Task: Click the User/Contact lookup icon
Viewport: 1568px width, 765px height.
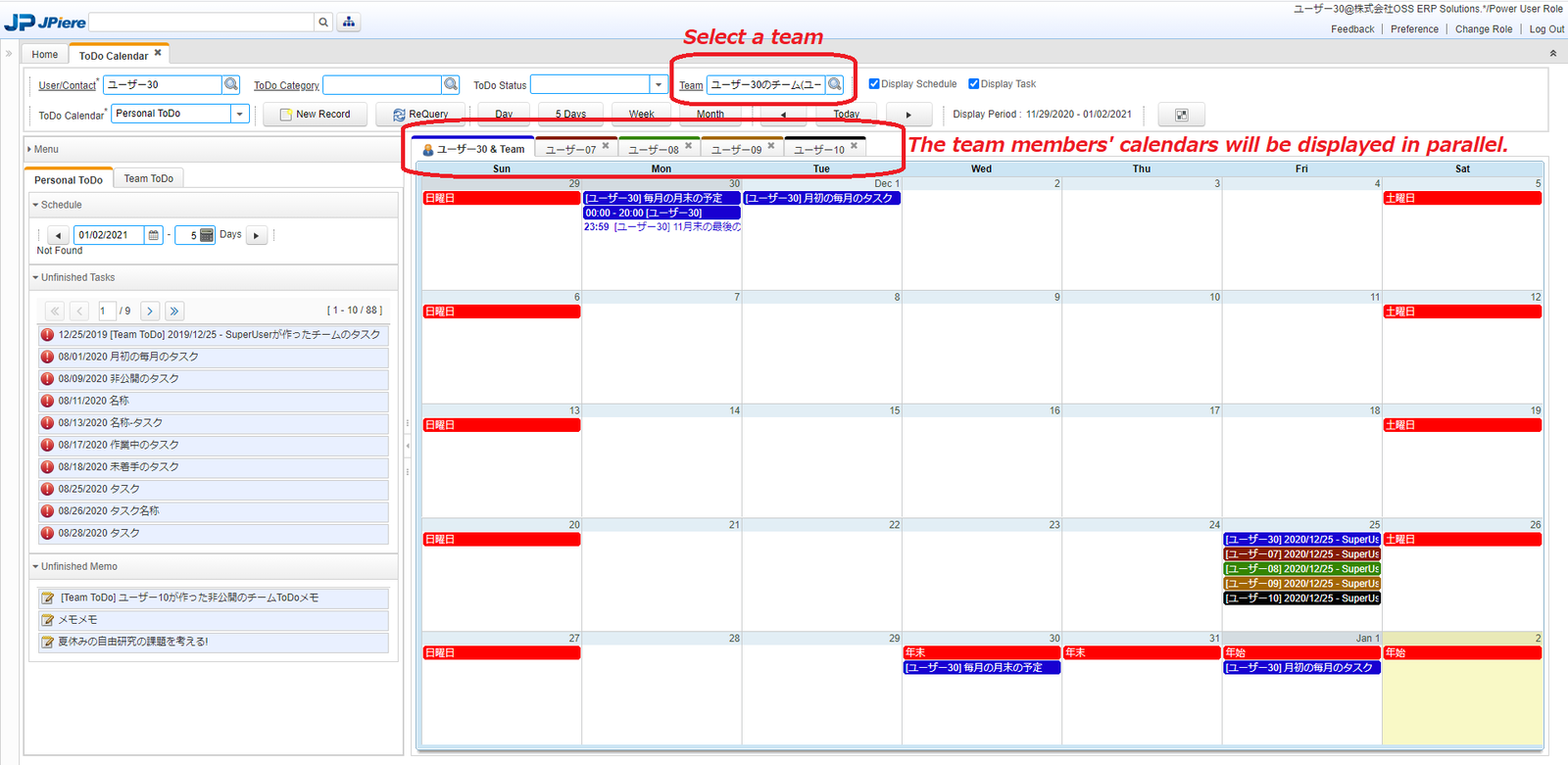Action: [x=231, y=85]
